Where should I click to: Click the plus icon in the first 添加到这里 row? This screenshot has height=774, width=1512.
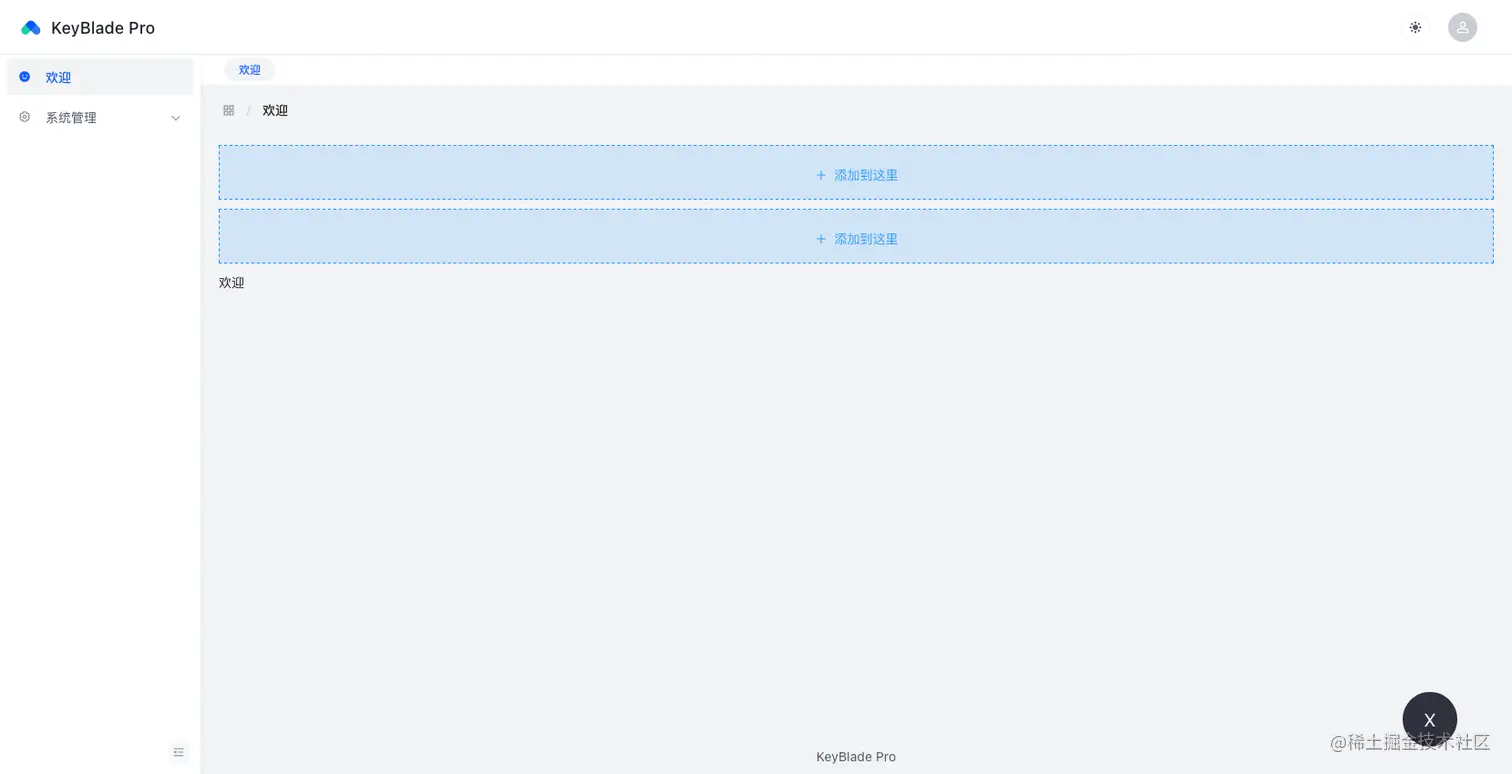point(821,175)
